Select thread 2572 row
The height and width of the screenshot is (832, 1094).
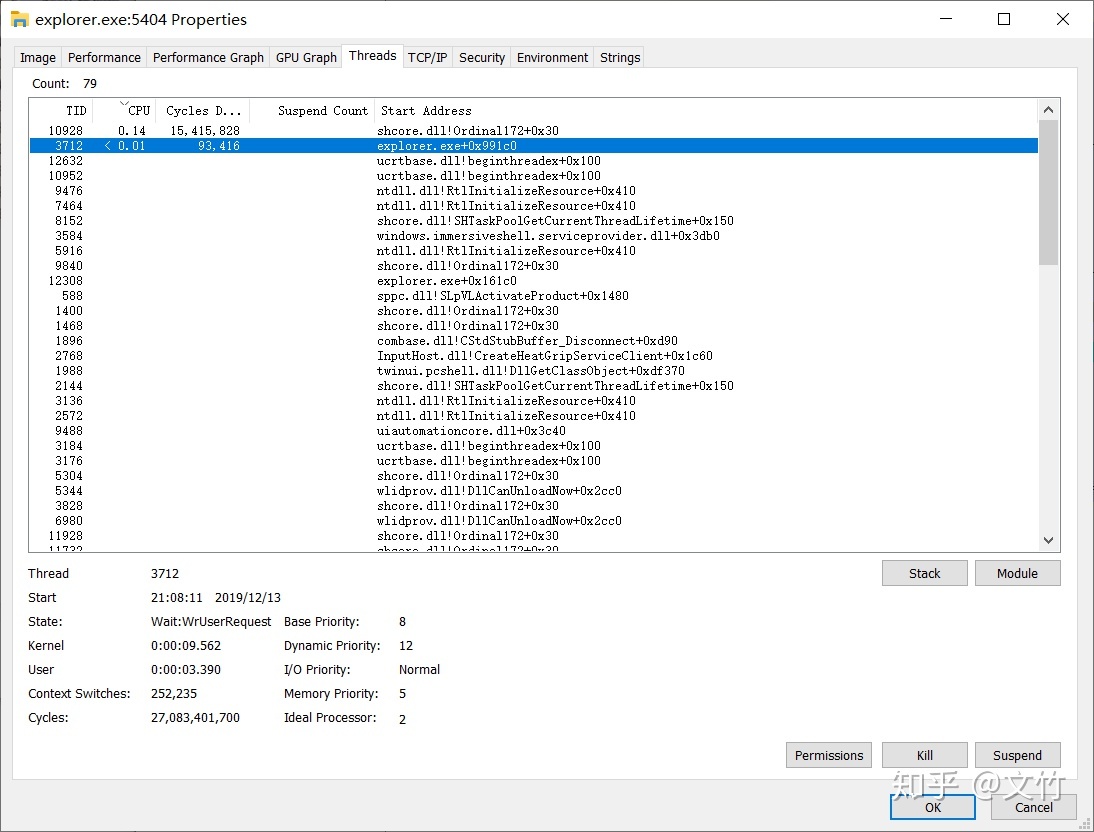coord(534,416)
